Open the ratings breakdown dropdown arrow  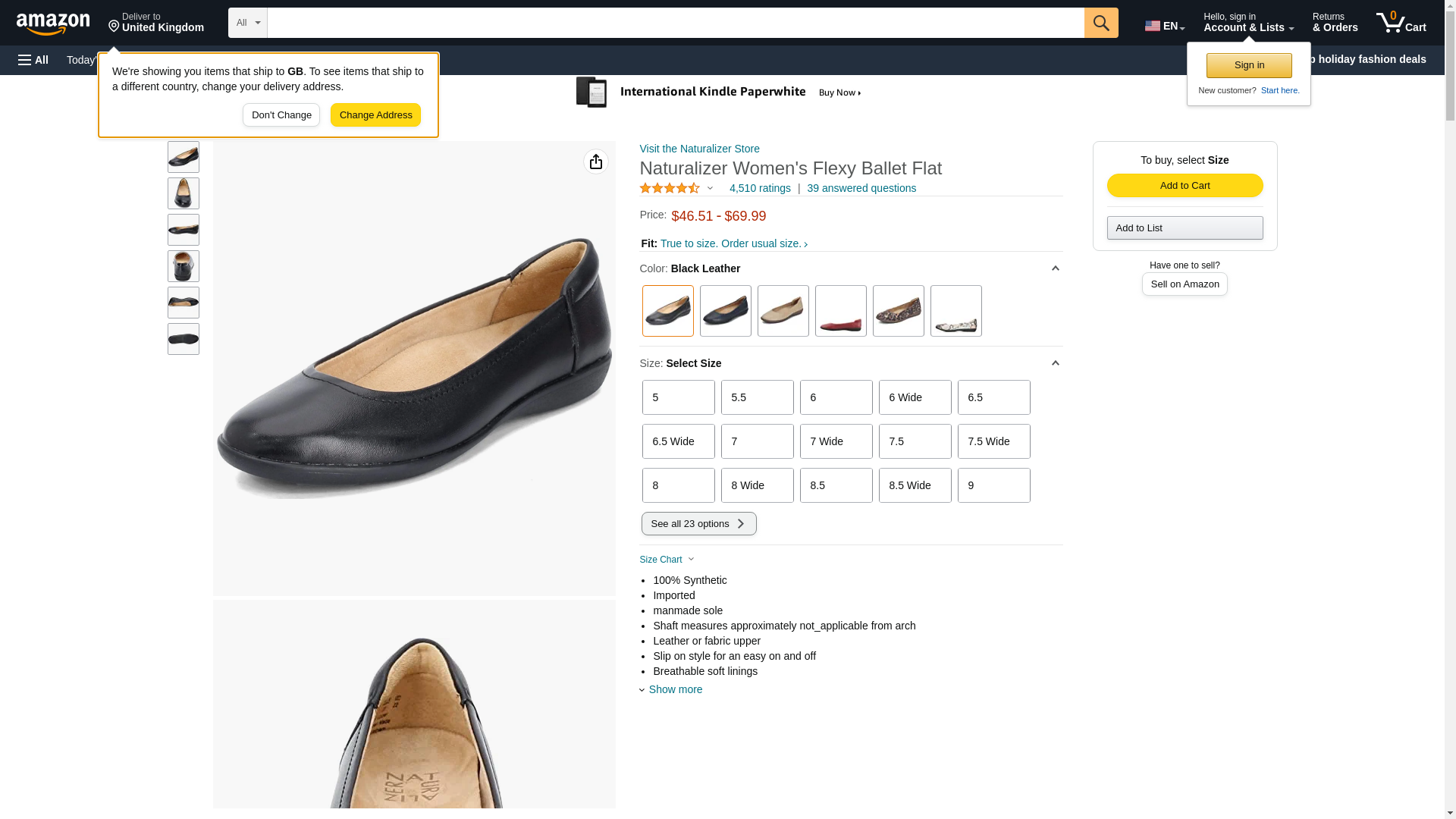coord(711,188)
